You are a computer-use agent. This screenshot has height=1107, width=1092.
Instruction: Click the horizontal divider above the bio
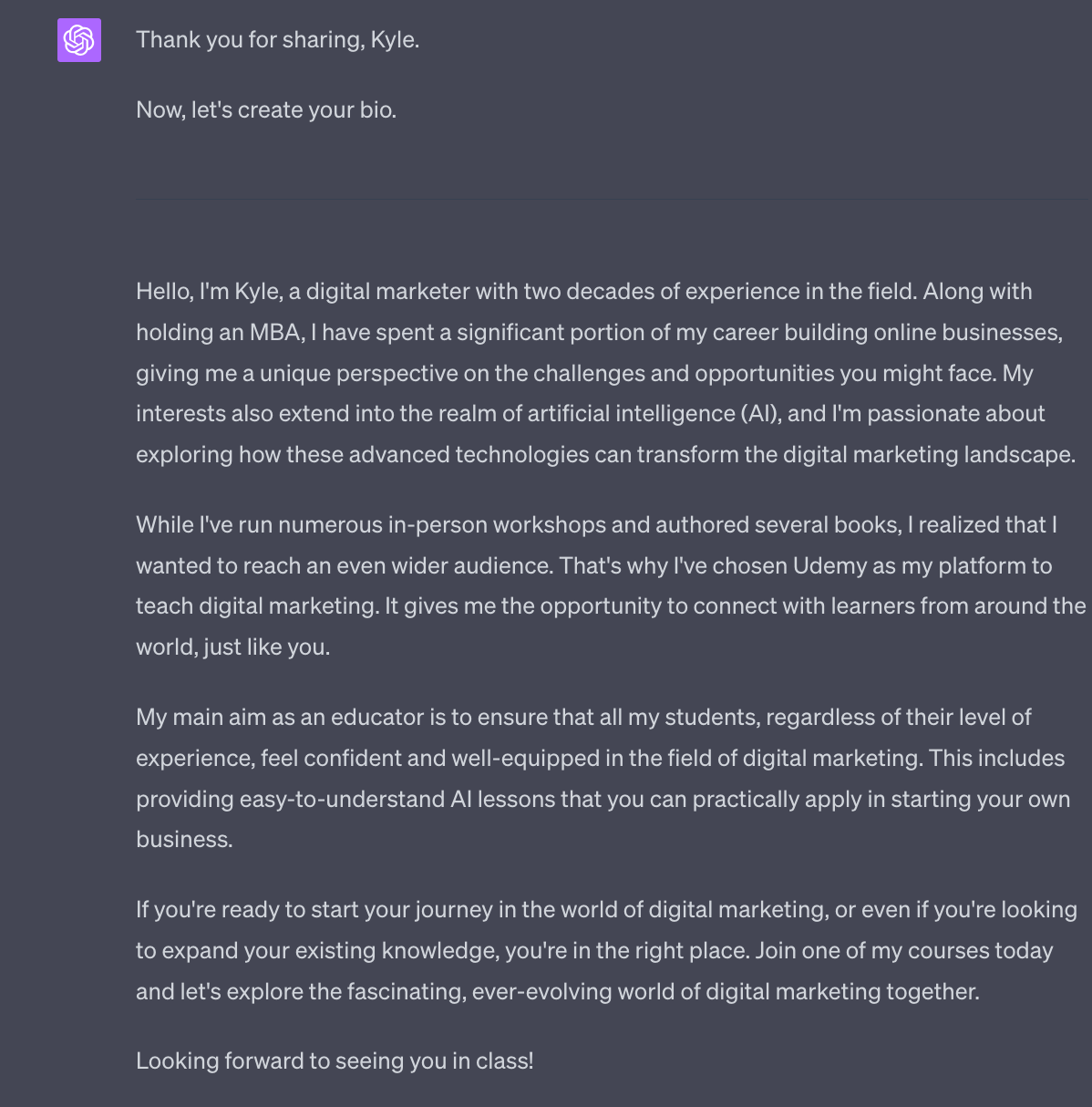tap(613, 198)
